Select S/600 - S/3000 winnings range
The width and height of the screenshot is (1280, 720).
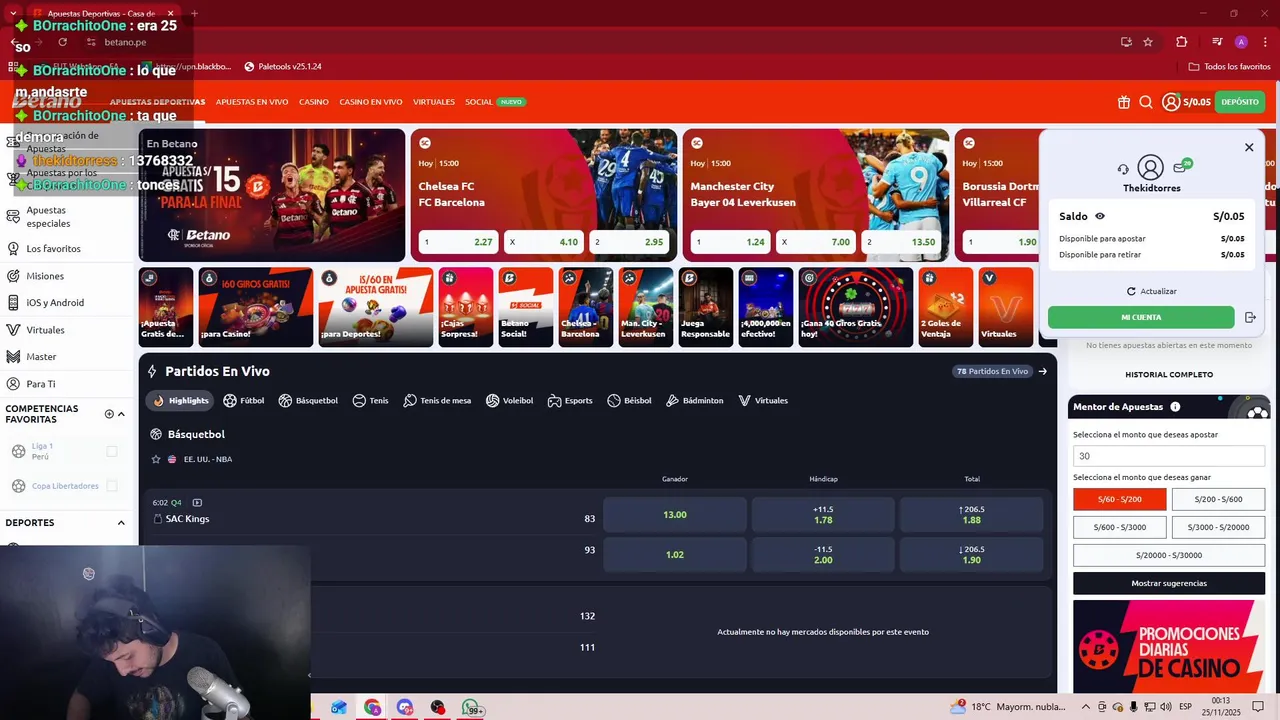pyautogui.click(x=1120, y=527)
